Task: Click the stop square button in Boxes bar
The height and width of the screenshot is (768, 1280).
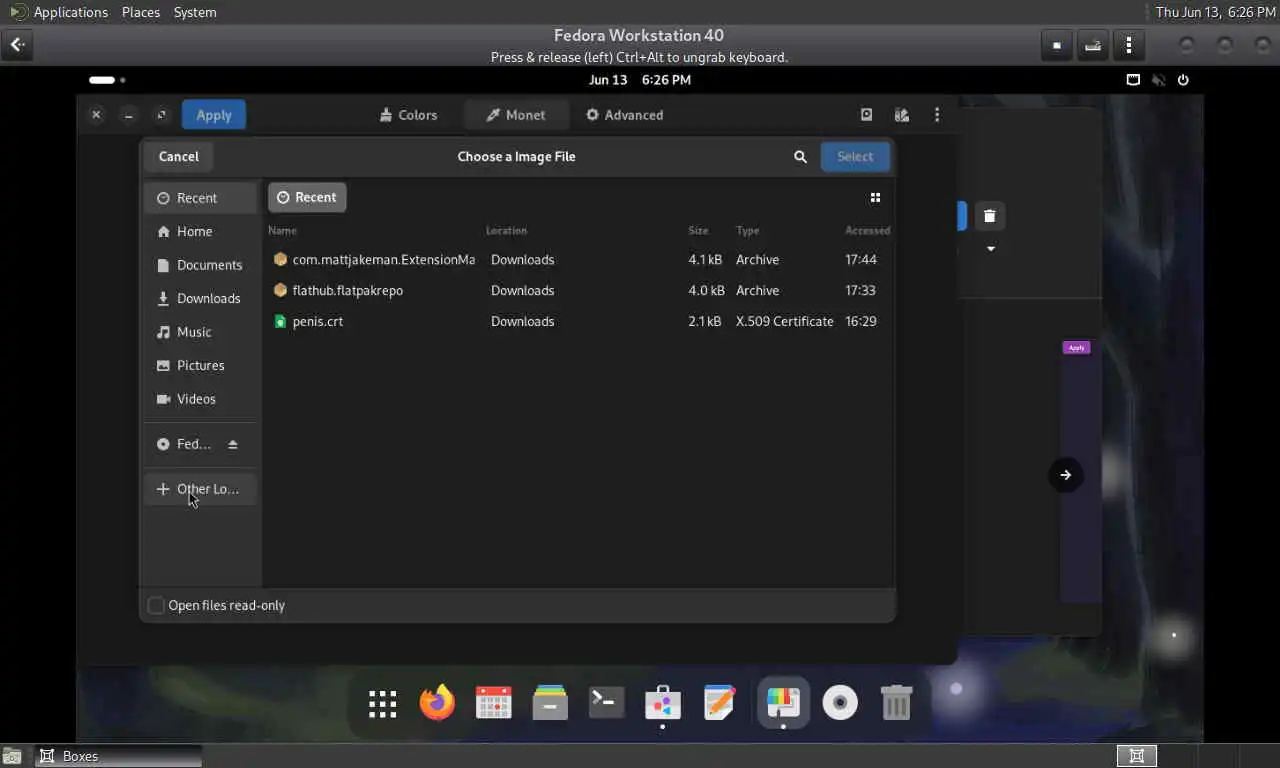Action: [1057, 45]
